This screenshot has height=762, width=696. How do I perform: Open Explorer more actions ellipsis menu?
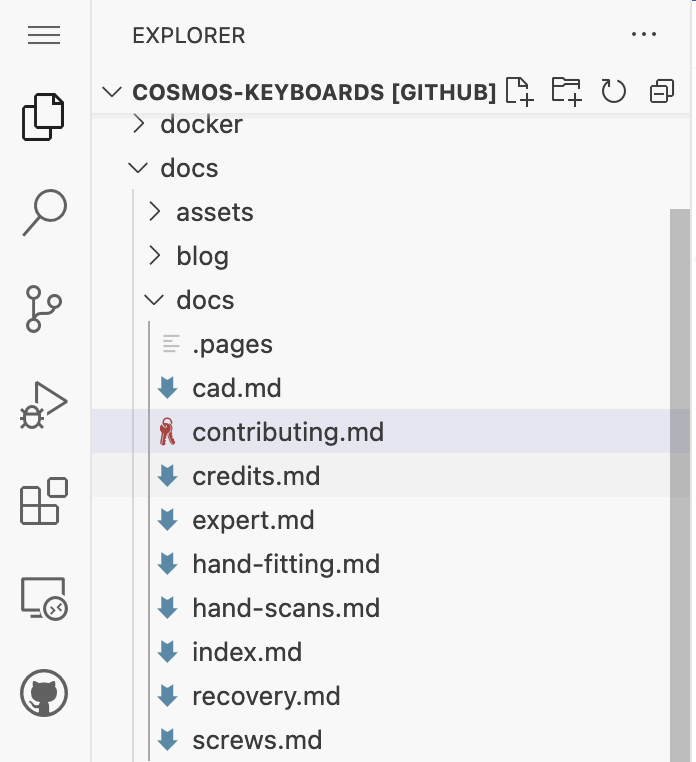click(x=644, y=34)
